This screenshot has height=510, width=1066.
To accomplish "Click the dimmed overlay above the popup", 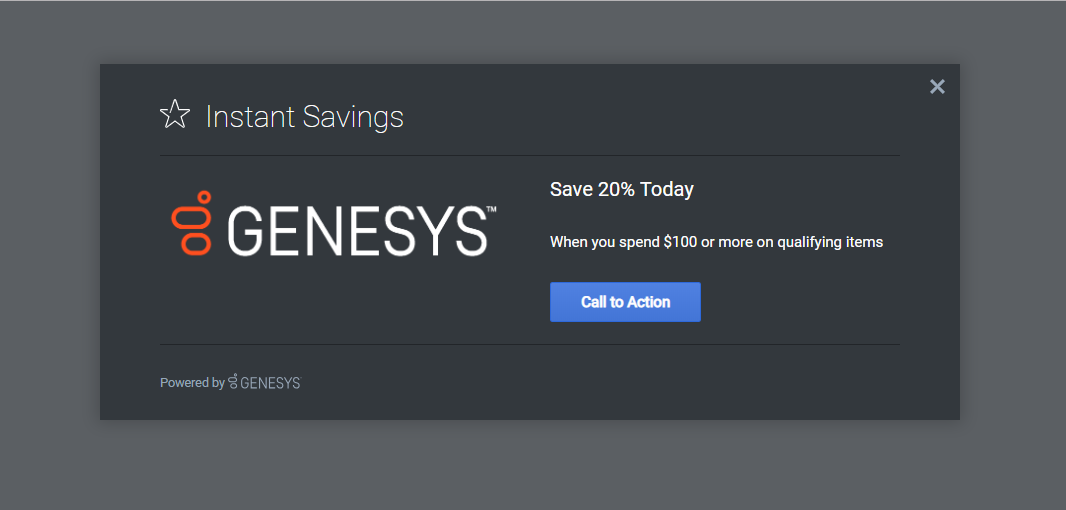I will [530, 32].
